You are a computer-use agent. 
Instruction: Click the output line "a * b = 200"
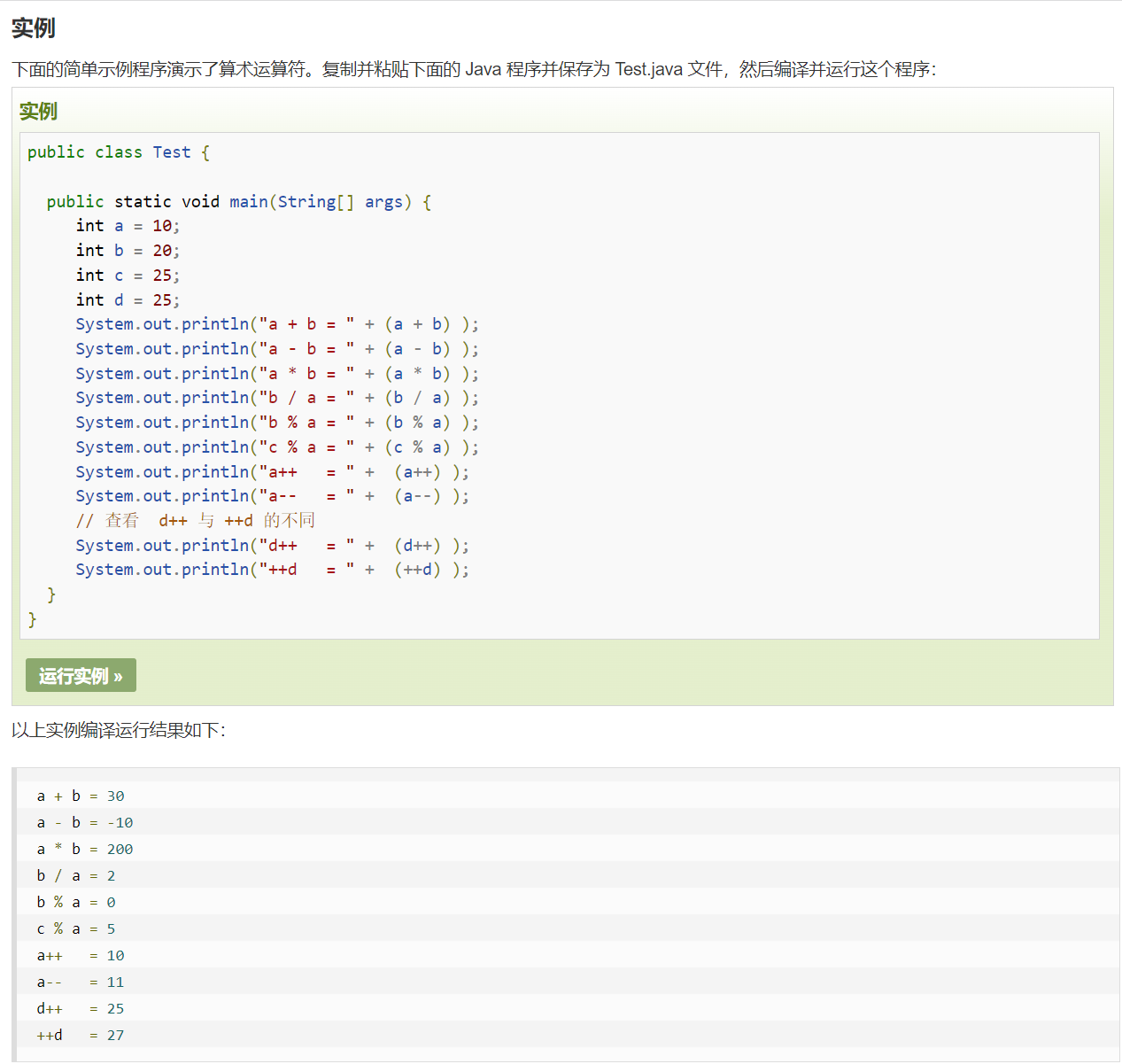[85, 850]
